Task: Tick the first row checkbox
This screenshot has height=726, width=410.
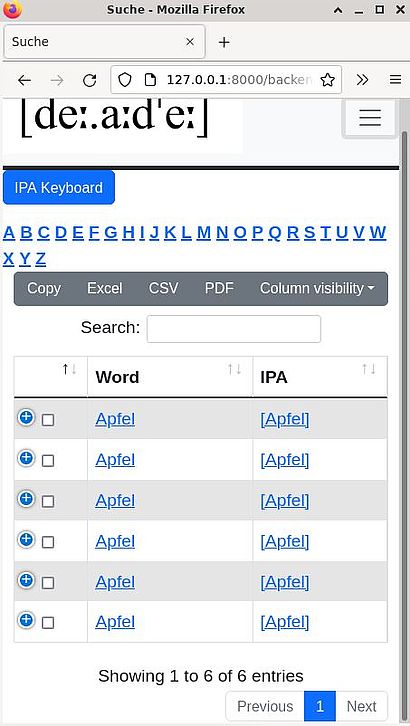Action: pyautogui.click(x=48, y=420)
